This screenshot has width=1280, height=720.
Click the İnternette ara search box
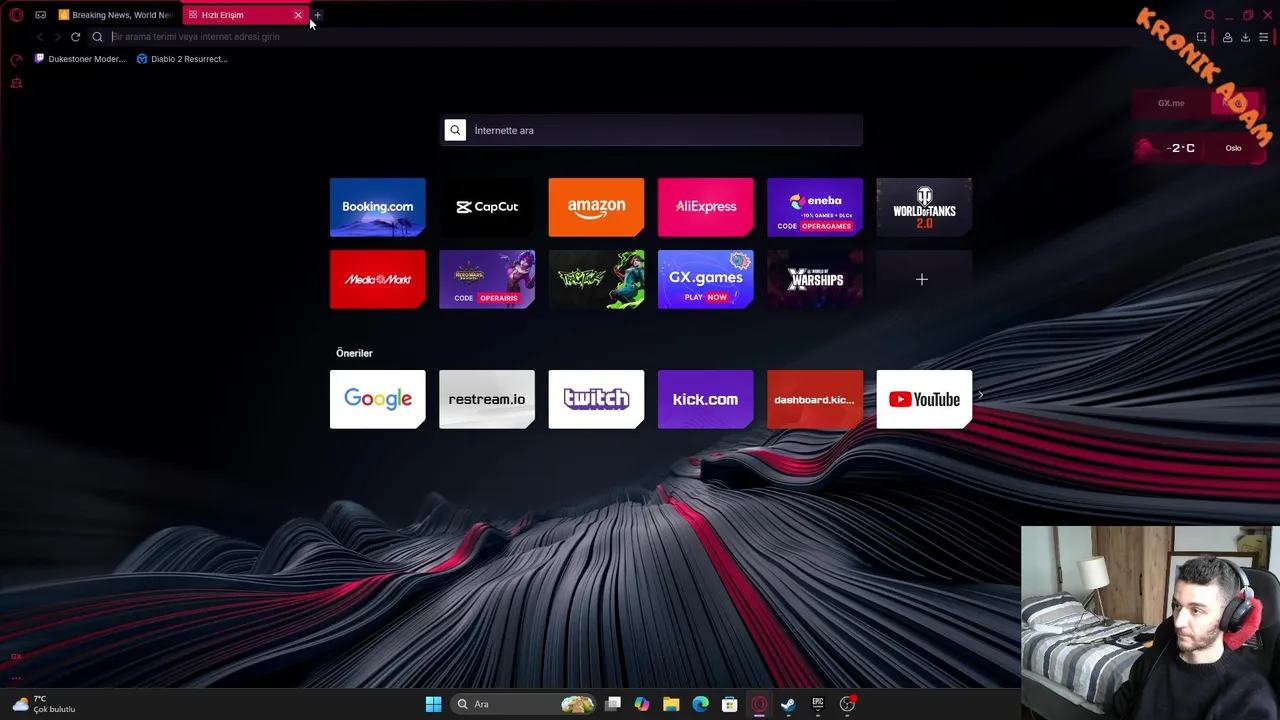click(x=652, y=130)
